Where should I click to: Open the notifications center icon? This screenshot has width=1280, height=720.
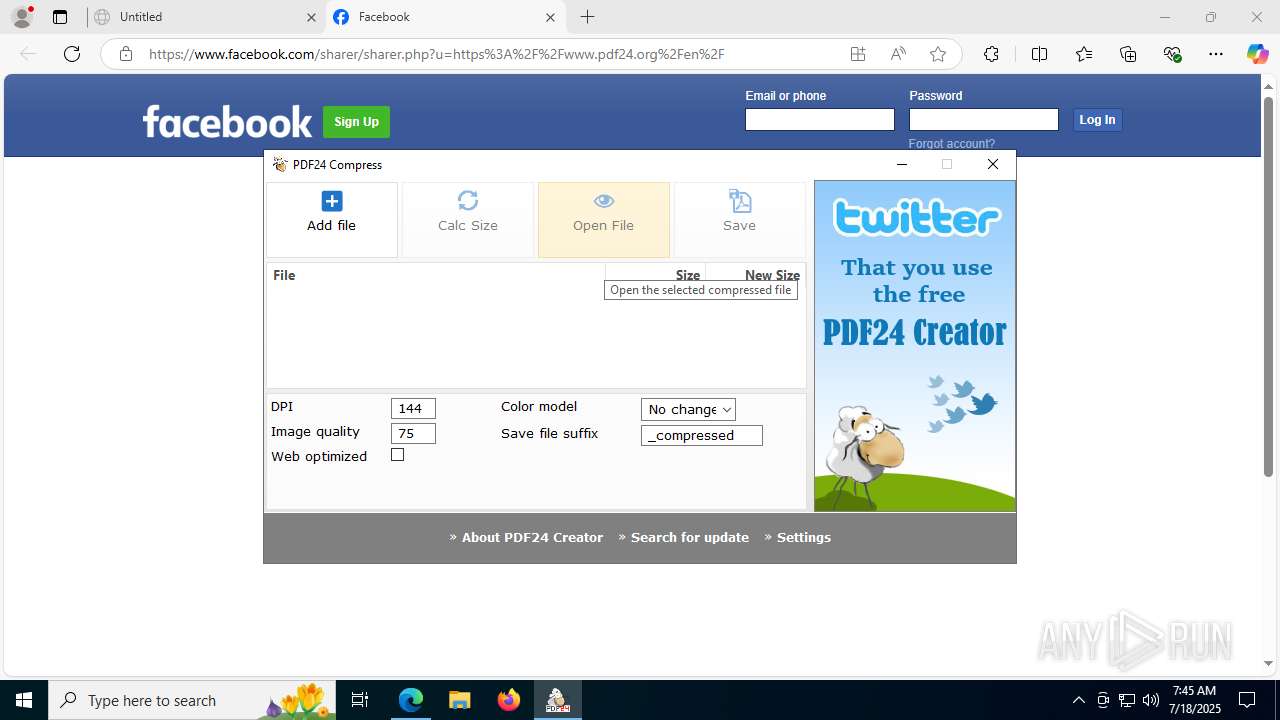[1247, 700]
